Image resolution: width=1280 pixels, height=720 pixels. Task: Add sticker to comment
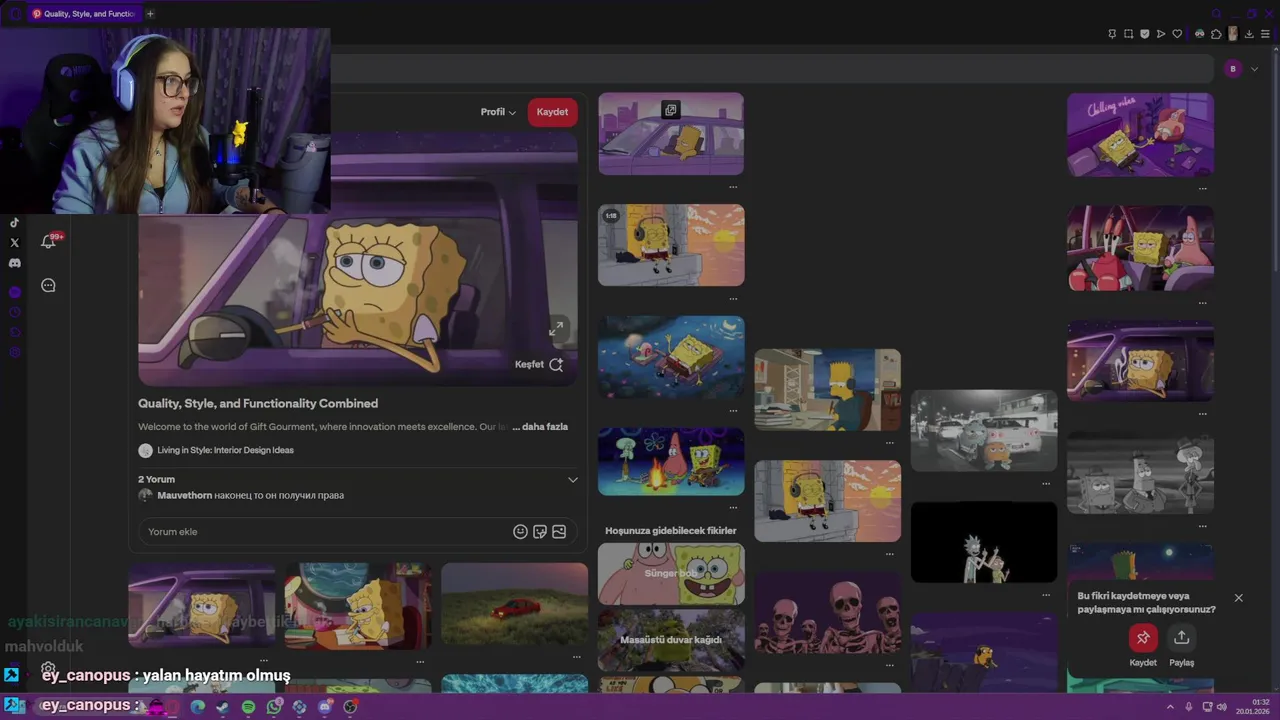(x=540, y=532)
